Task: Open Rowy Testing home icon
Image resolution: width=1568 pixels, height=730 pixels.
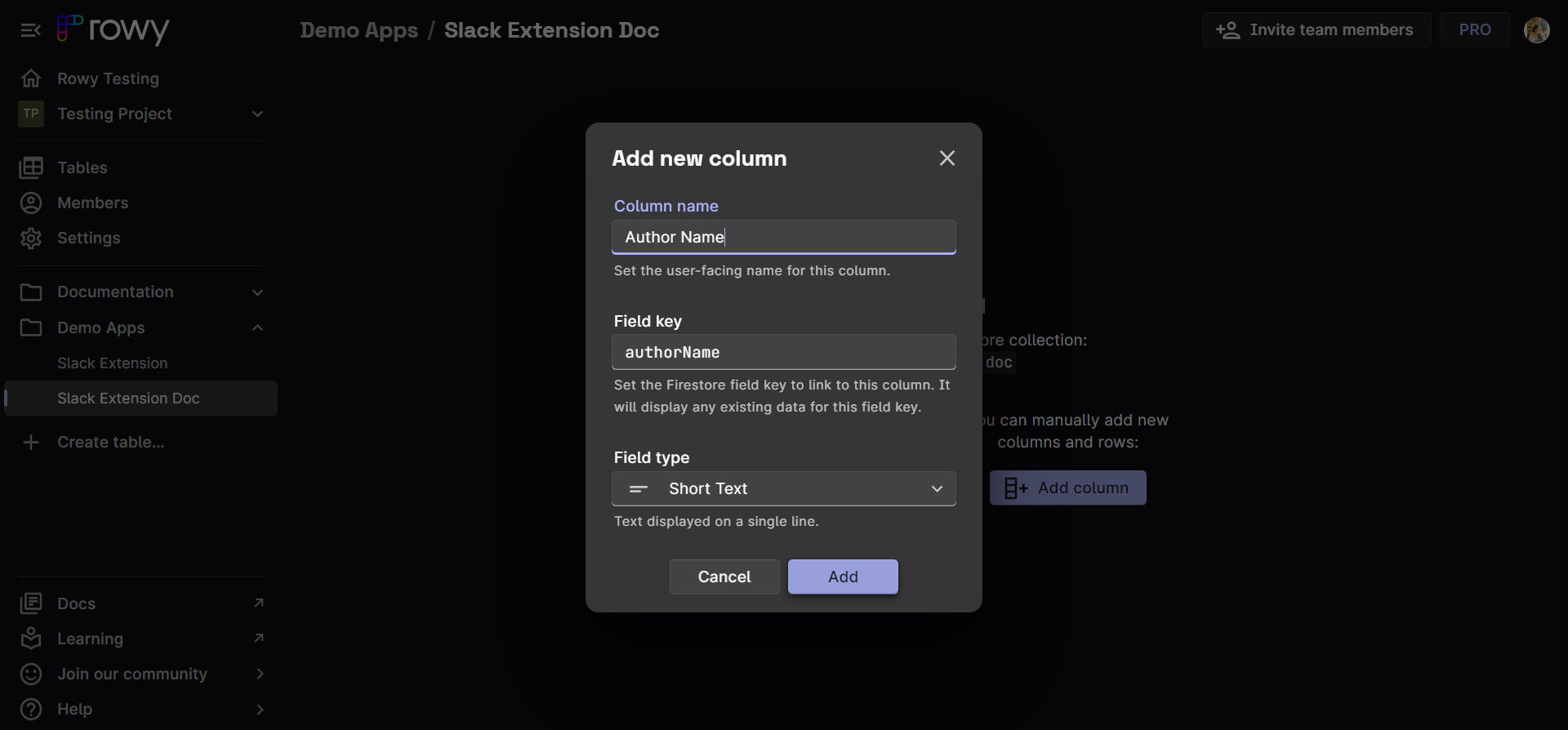Action: tap(31, 78)
